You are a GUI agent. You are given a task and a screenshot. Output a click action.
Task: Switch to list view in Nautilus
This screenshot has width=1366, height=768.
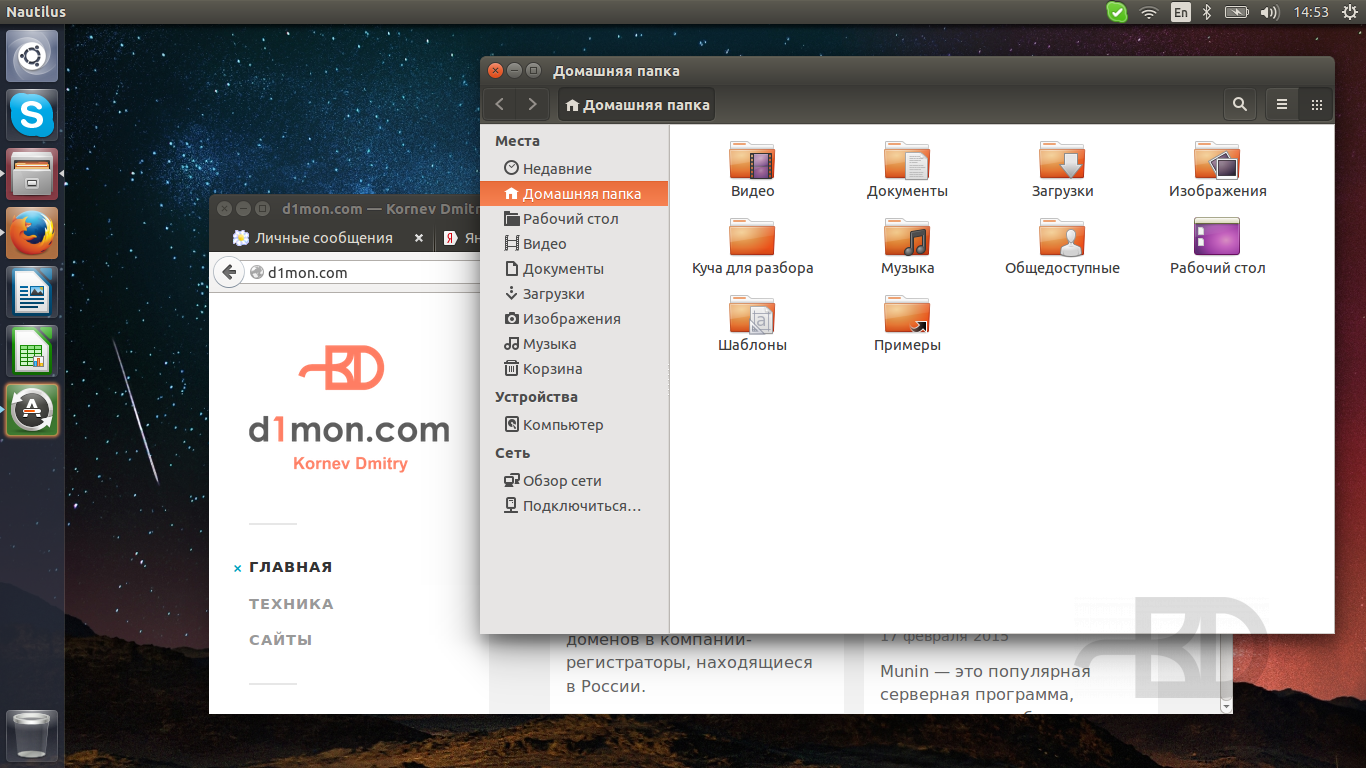(x=1282, y=104)
